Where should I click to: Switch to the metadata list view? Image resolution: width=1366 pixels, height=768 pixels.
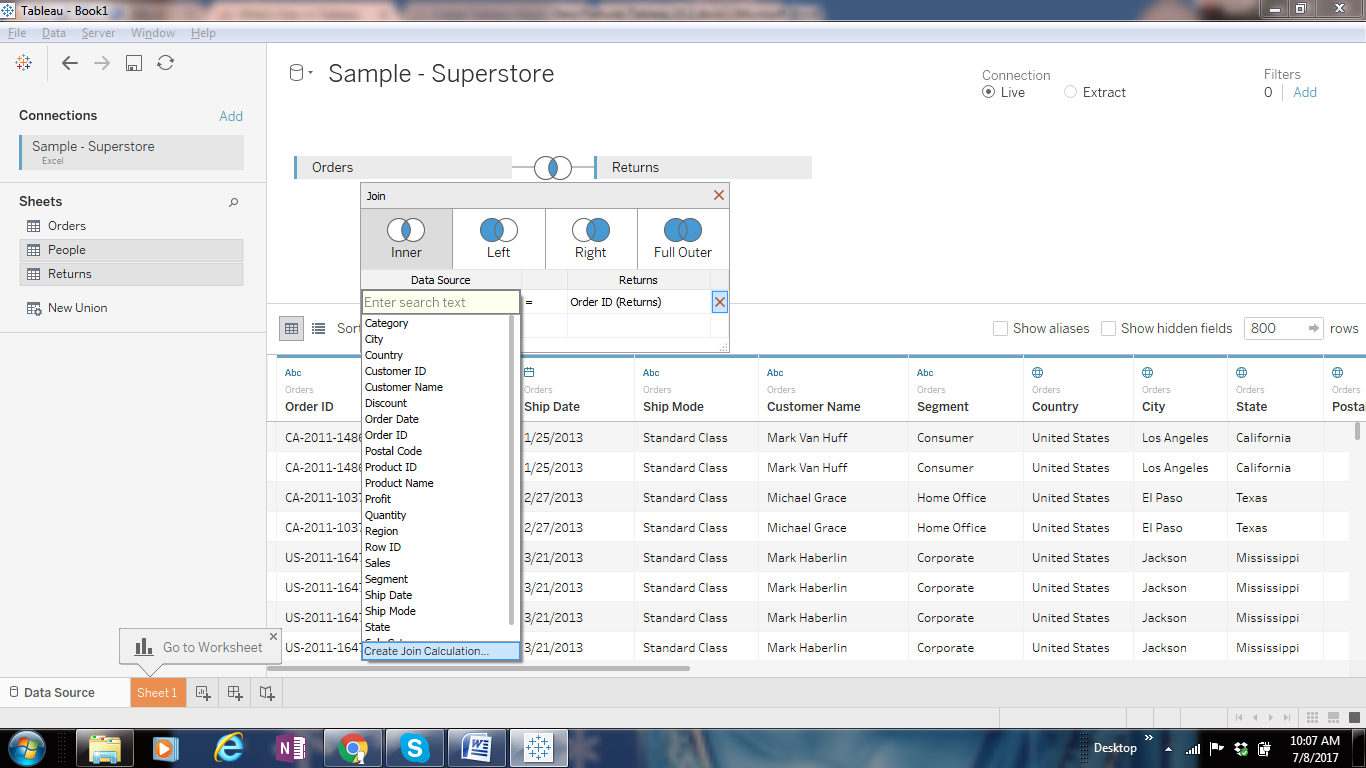pos(318,328)
